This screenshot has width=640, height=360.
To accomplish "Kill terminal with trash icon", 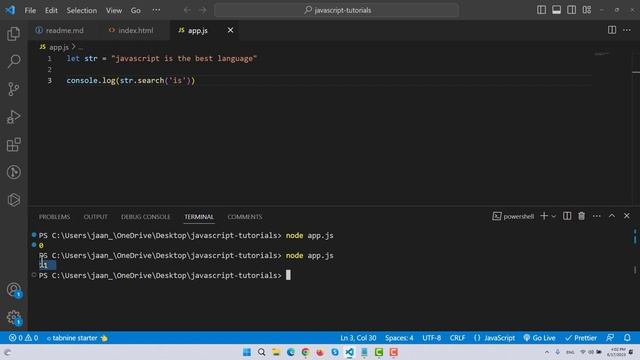I will pyautogui.click(x=581, y=216).
